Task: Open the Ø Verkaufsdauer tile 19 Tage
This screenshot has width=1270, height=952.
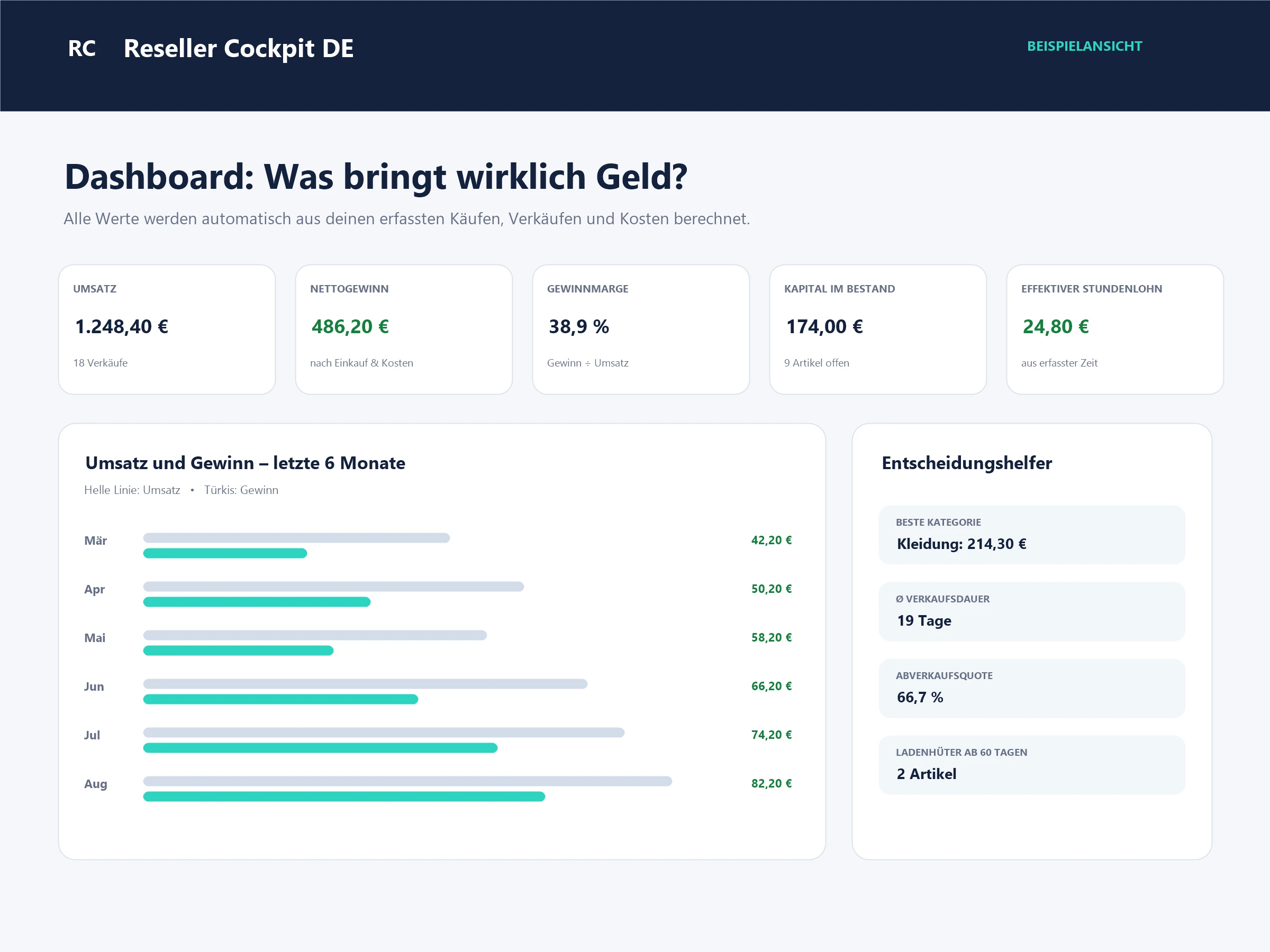Action: [1032, 612]
